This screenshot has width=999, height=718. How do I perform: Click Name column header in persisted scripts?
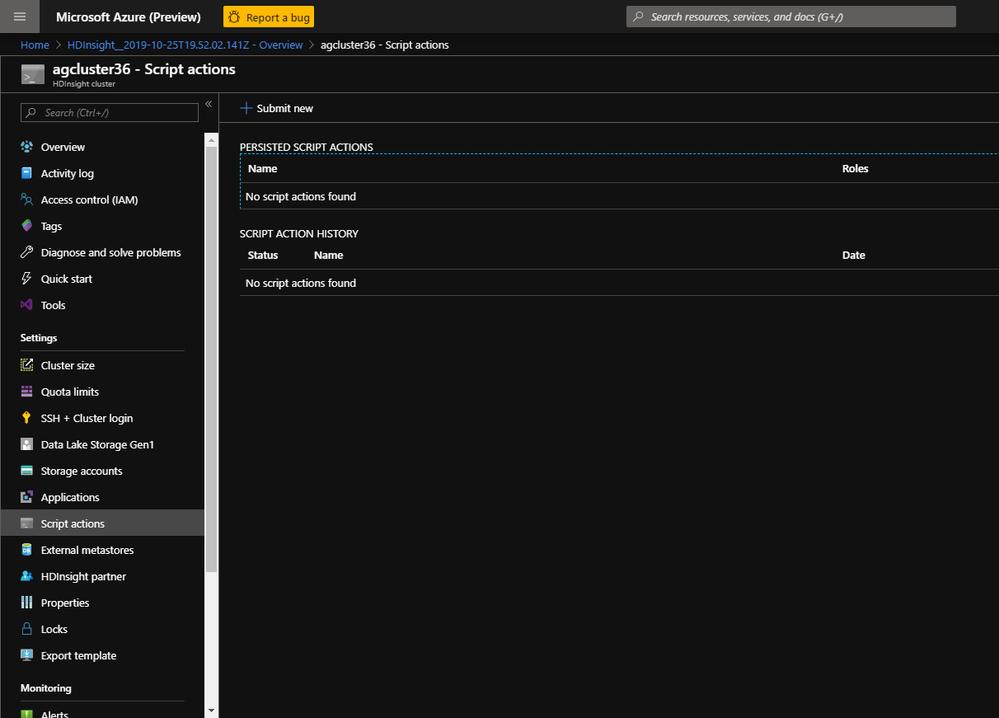point(262,169)
